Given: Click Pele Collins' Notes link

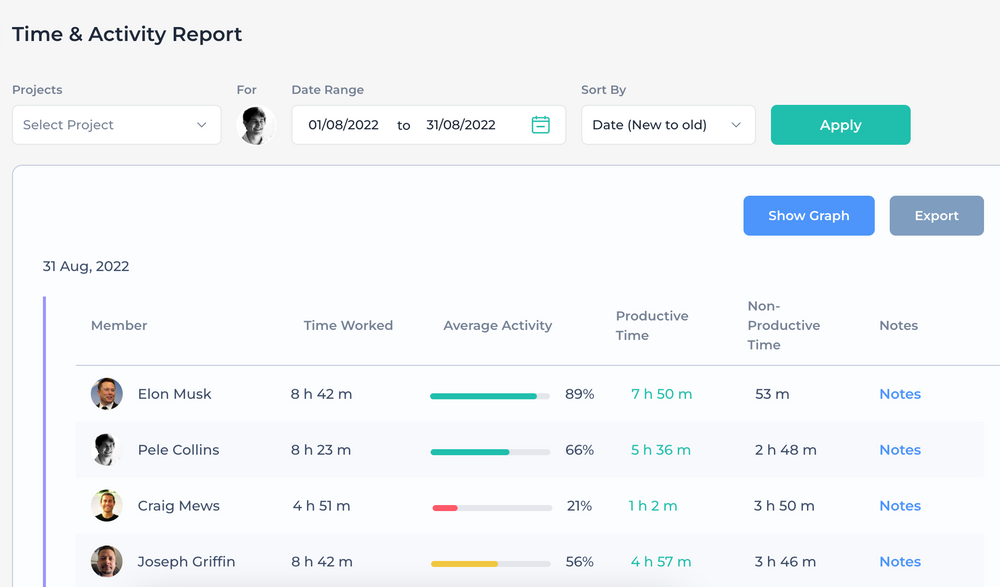Looking at the screenshot, I should pos(899,450).
